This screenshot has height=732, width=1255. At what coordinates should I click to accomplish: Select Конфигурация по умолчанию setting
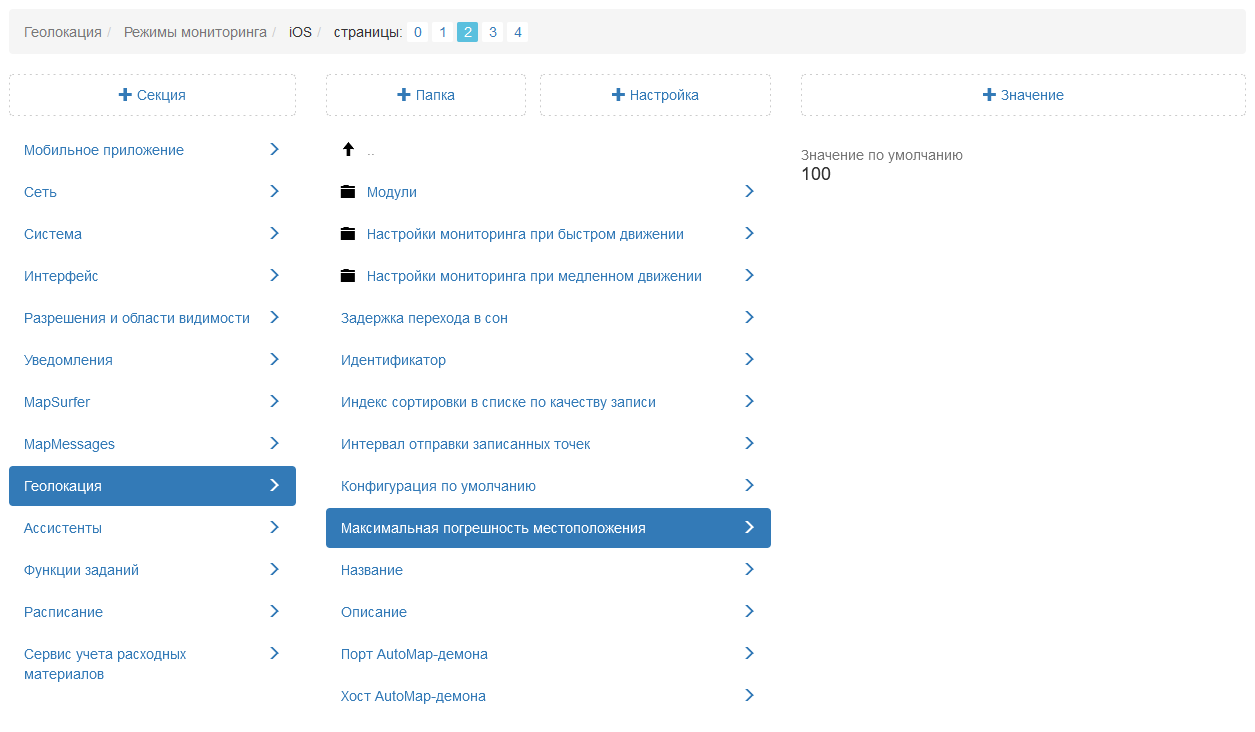point(548,486)
